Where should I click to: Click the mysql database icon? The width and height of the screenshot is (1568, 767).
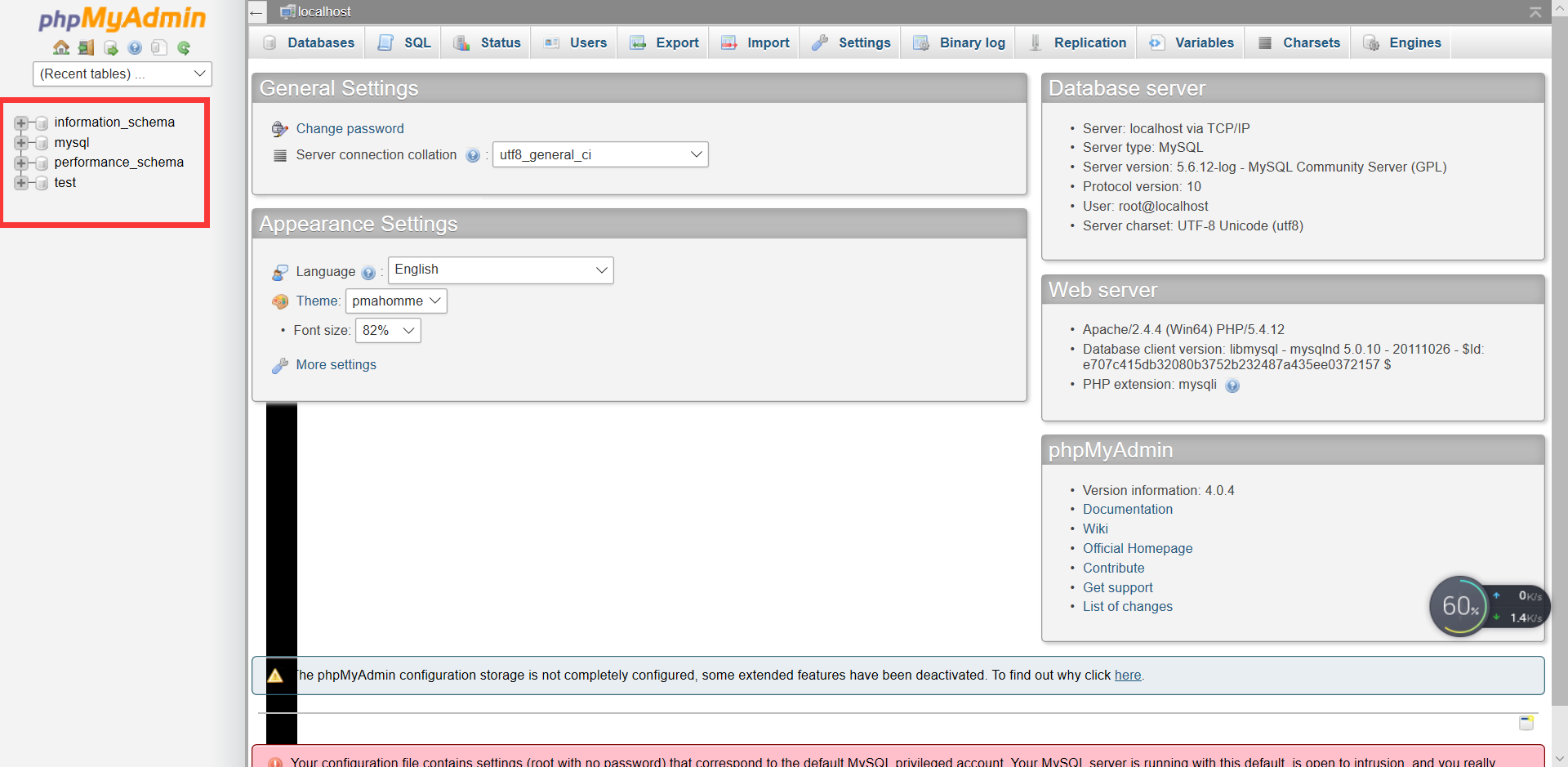coord(42,143)
